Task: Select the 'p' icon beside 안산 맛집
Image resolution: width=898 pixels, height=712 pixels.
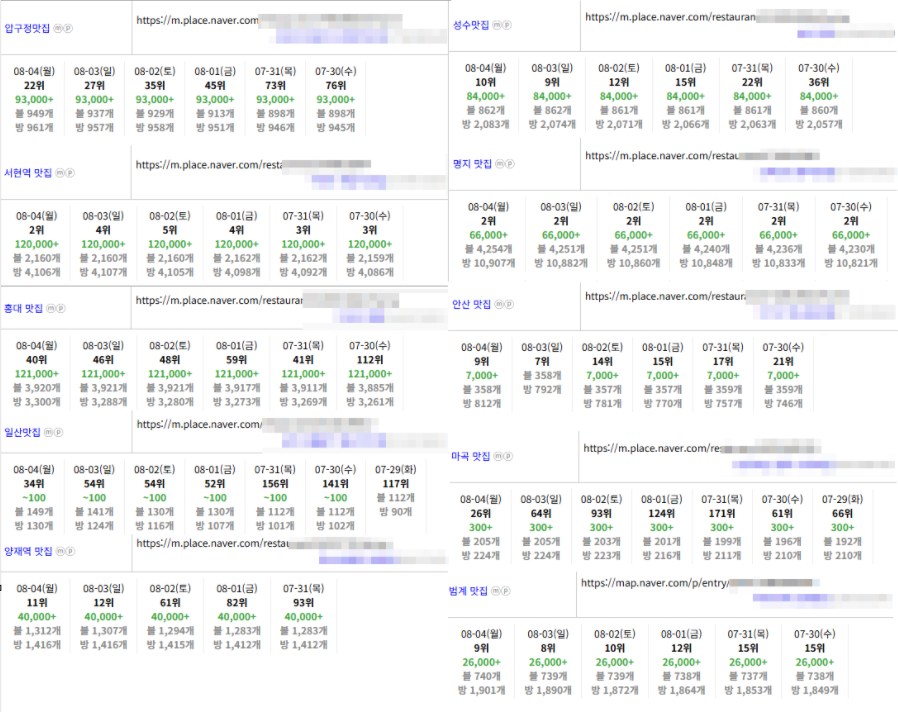Action: tap(509, 304)
